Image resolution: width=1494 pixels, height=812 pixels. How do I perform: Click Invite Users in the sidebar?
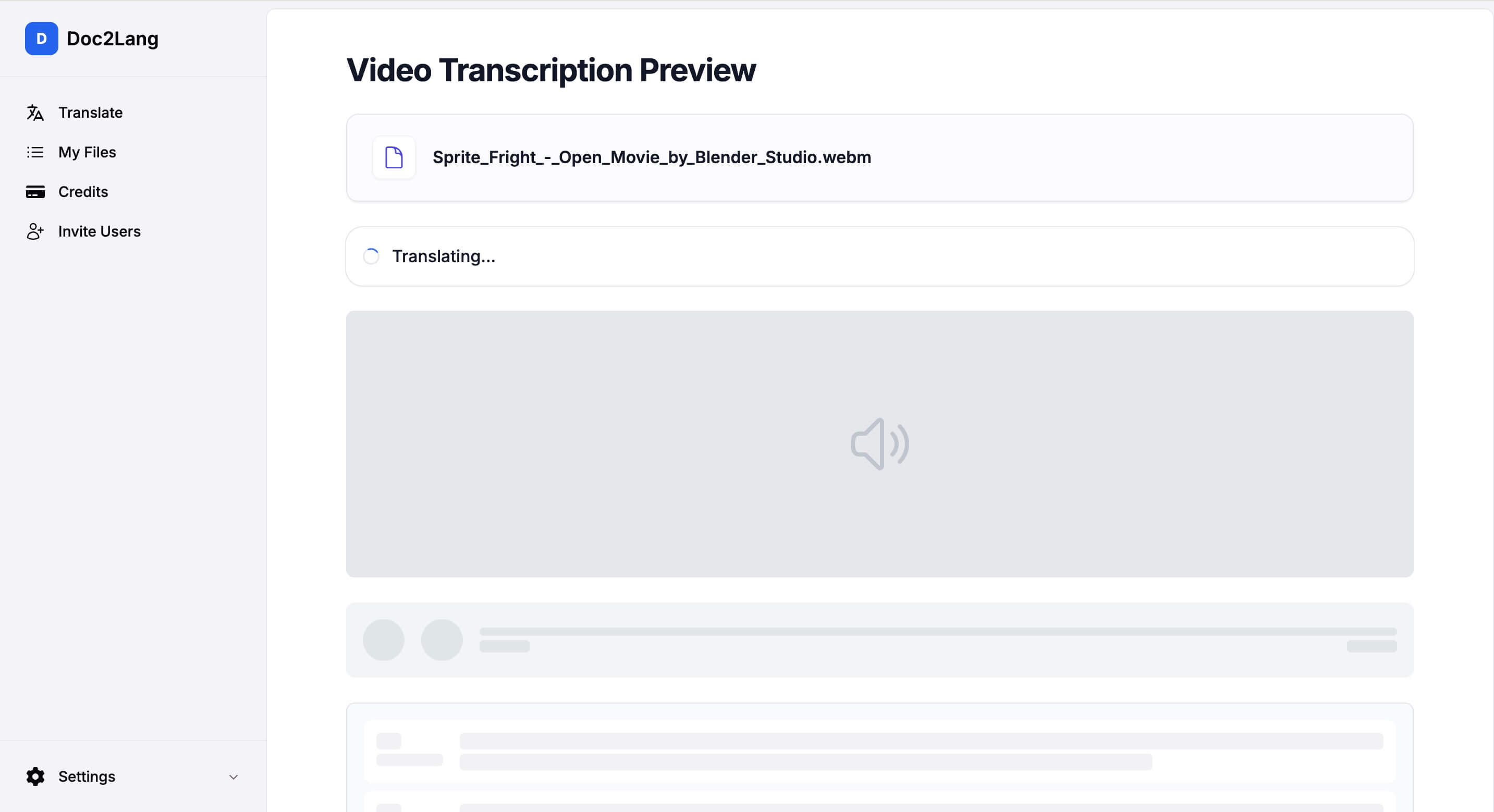(x=100, y=231)
